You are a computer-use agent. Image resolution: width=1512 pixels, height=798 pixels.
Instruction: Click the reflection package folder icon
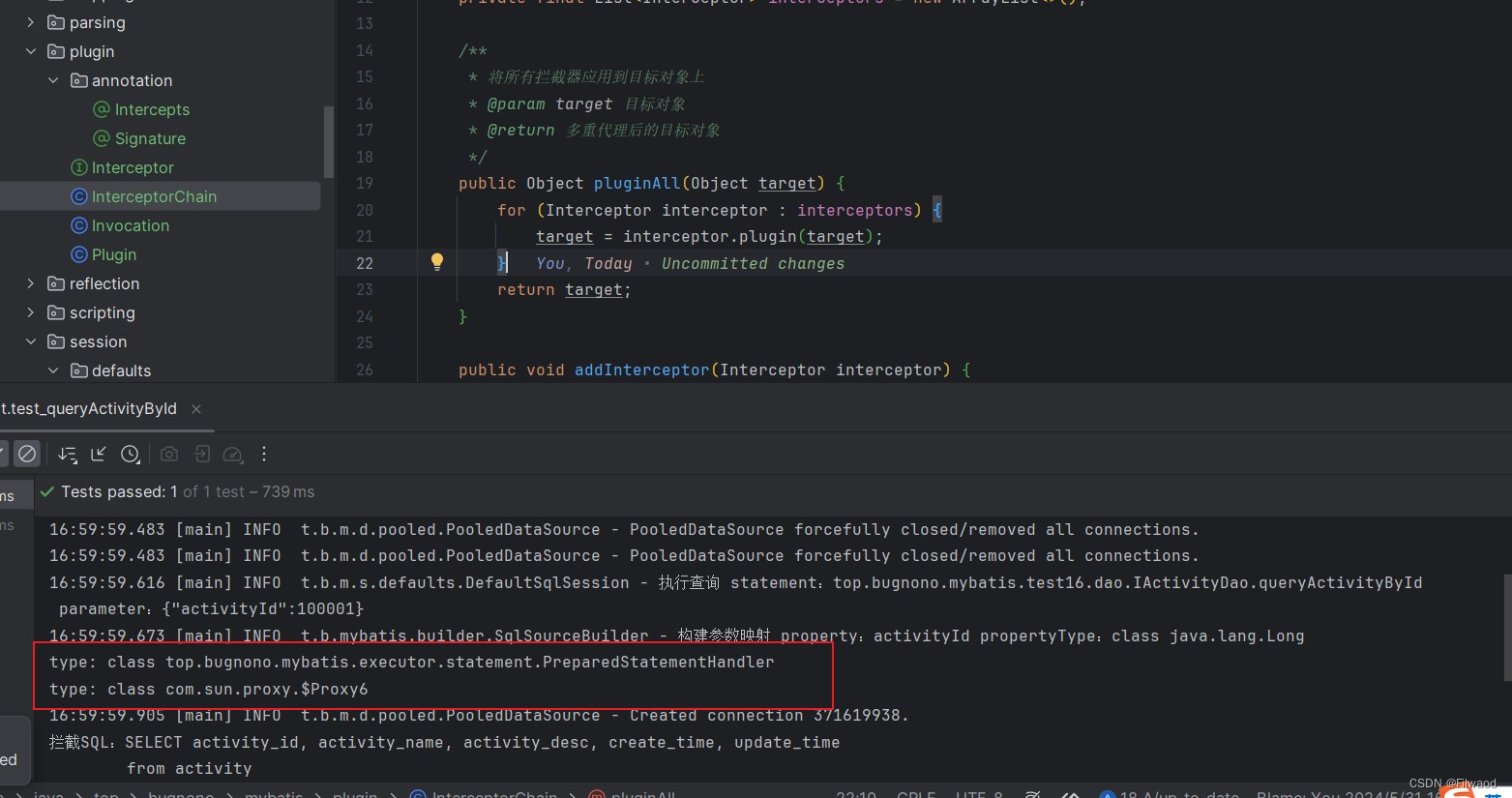[x=56, y=283]
